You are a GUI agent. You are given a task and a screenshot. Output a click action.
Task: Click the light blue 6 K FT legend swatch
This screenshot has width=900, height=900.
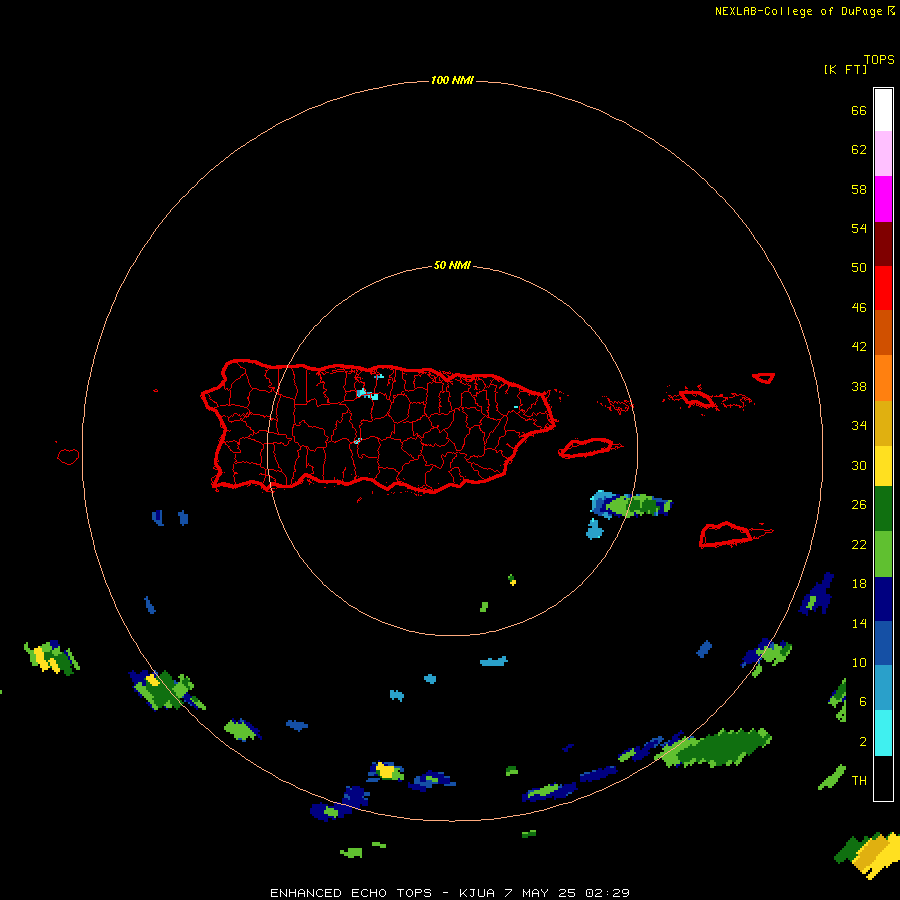pos(883,688)
